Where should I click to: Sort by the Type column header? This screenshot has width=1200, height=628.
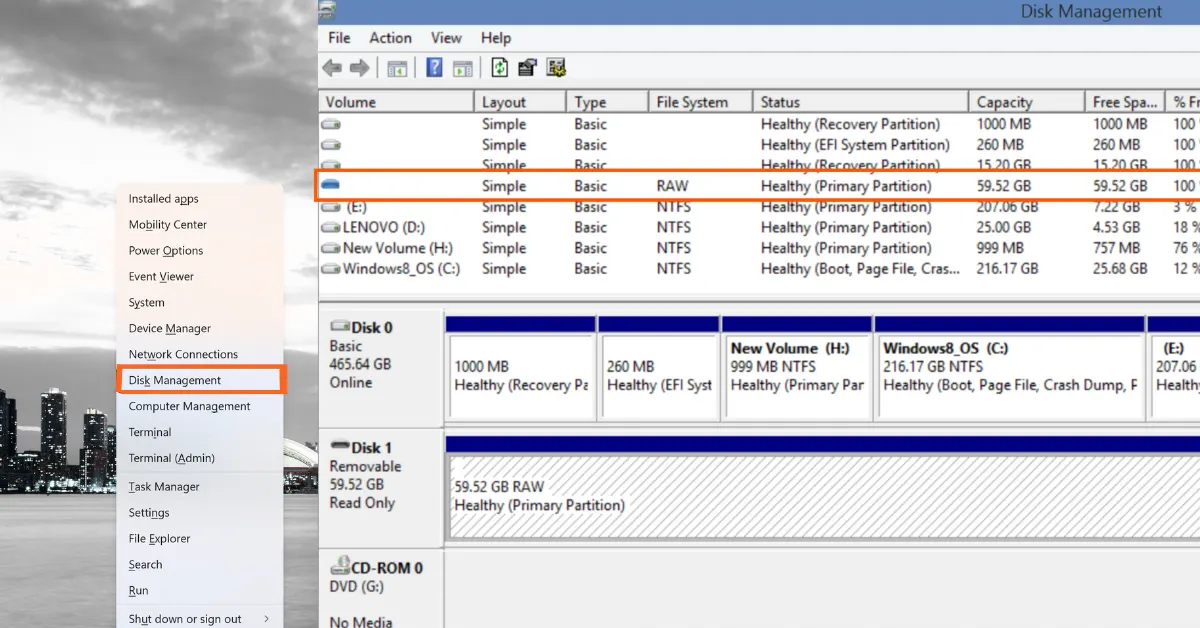click(607, 102)
